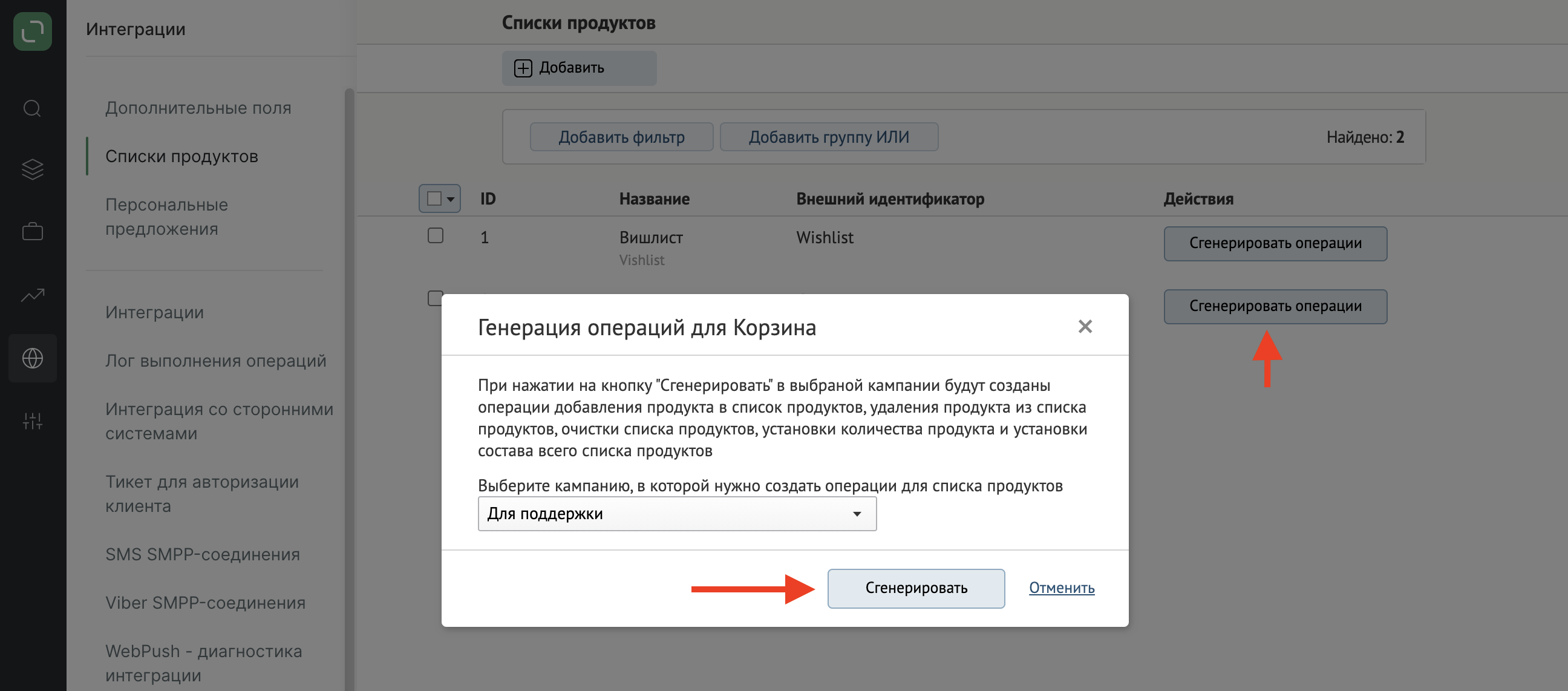Click Сгенерировать операции for second row
The image size is (1568, 691).
pos(1275,306)
